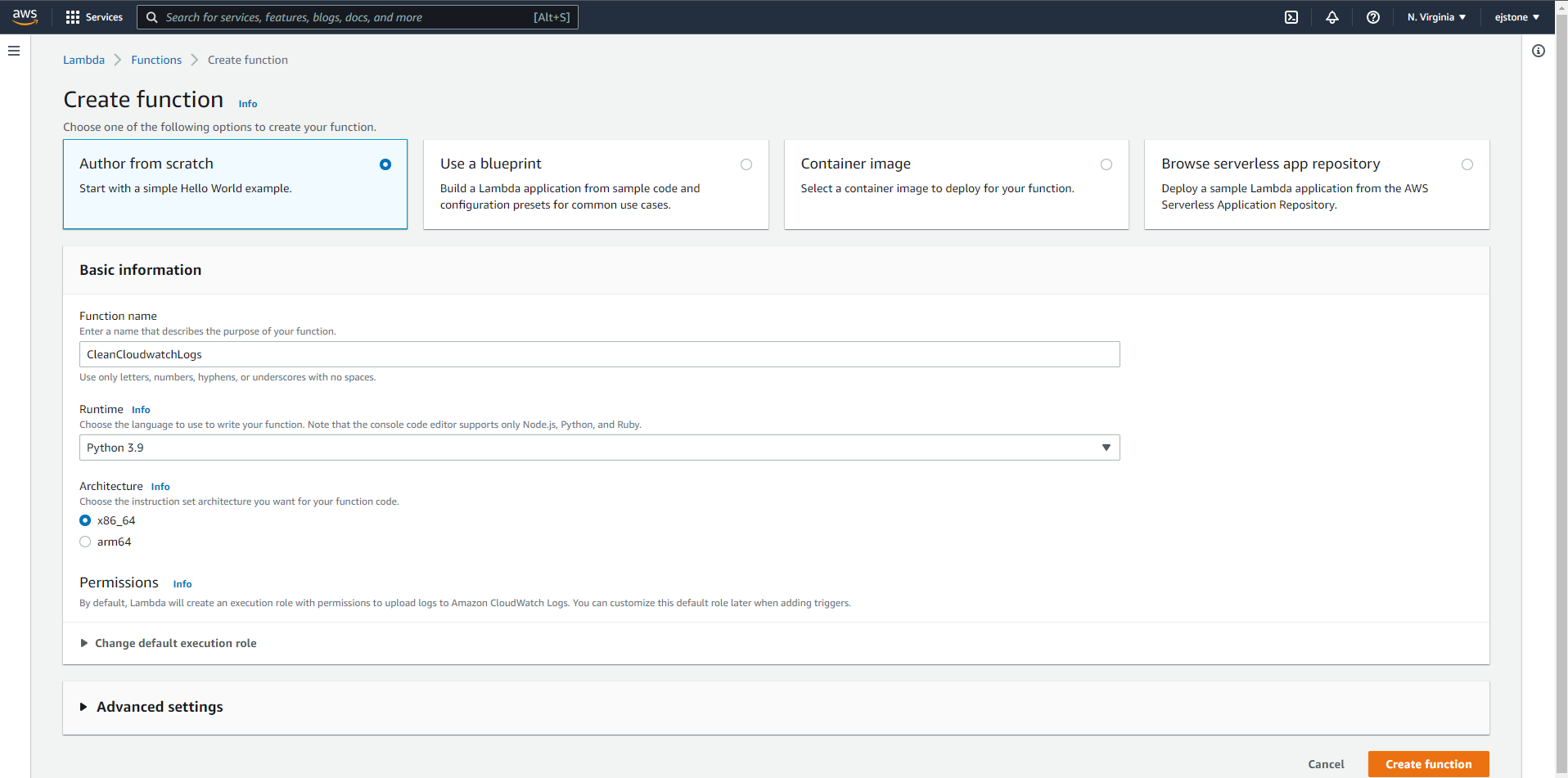
Task: Open Info link next to Permissions
Action: click(182, 584)
